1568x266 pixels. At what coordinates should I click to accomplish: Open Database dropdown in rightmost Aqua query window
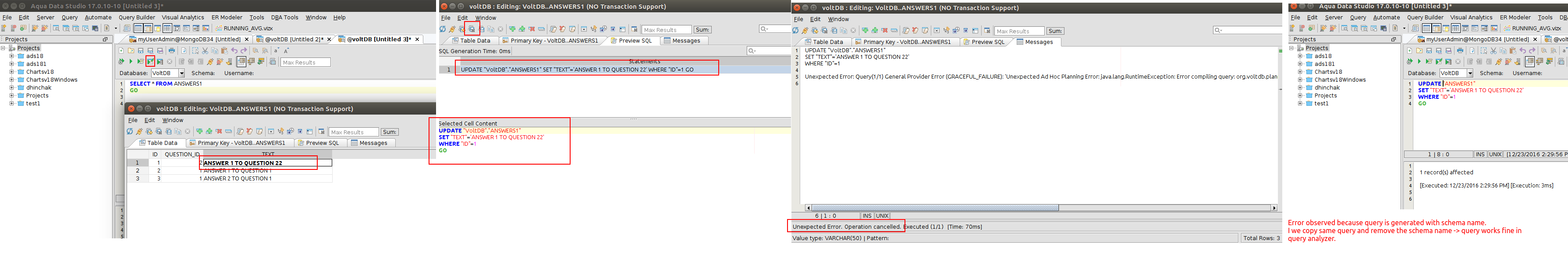(1469, 73)
